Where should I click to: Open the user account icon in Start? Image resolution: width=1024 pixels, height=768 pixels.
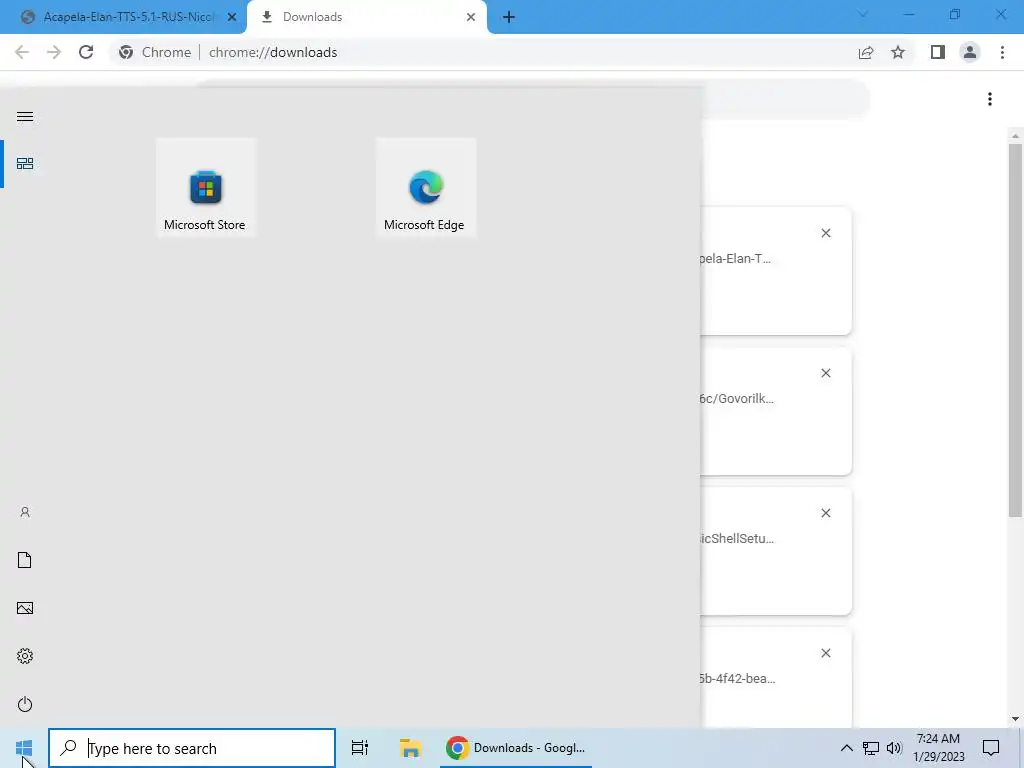[x=25, y=512]
